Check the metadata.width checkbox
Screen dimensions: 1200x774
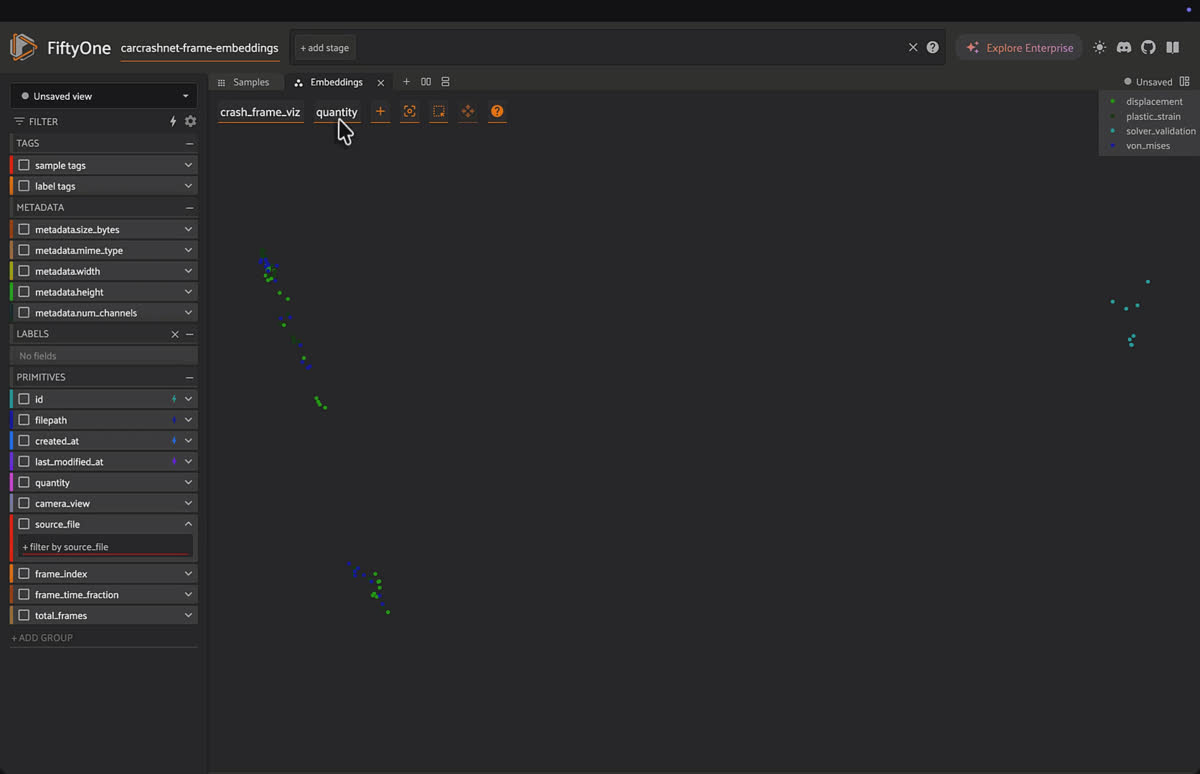[x=24, y=271]
